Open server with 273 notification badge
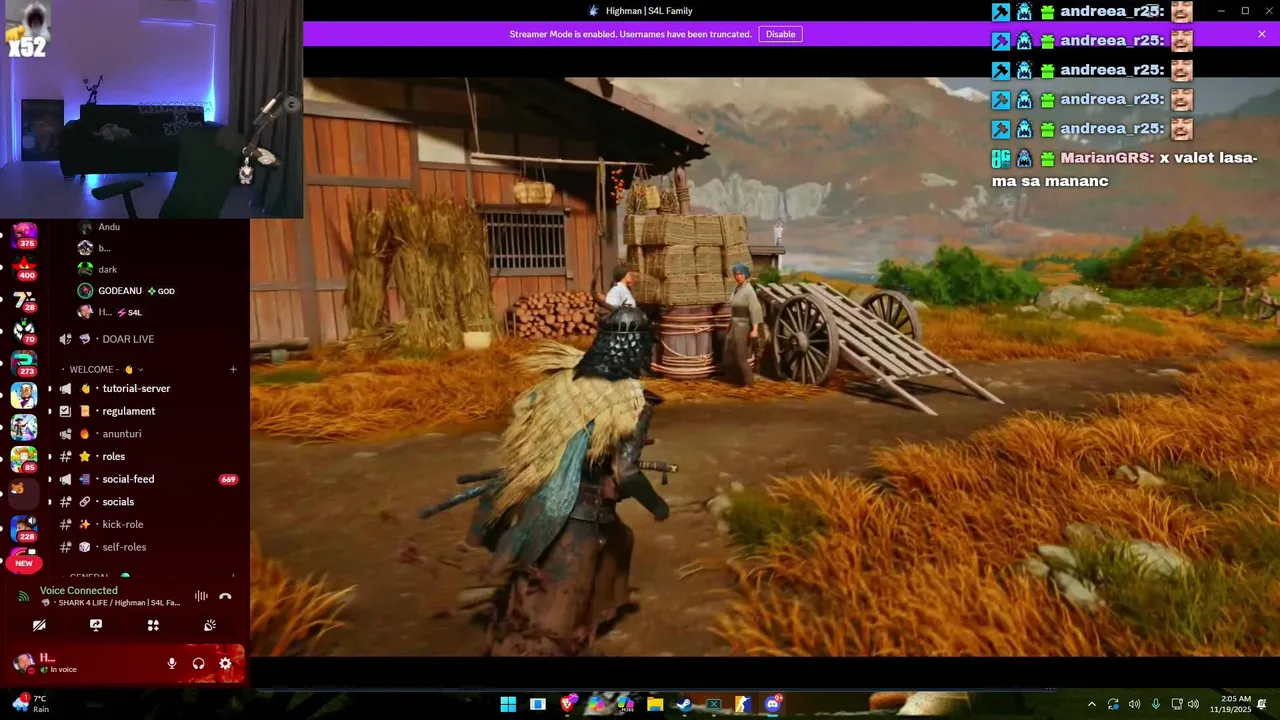 point(24,364)
